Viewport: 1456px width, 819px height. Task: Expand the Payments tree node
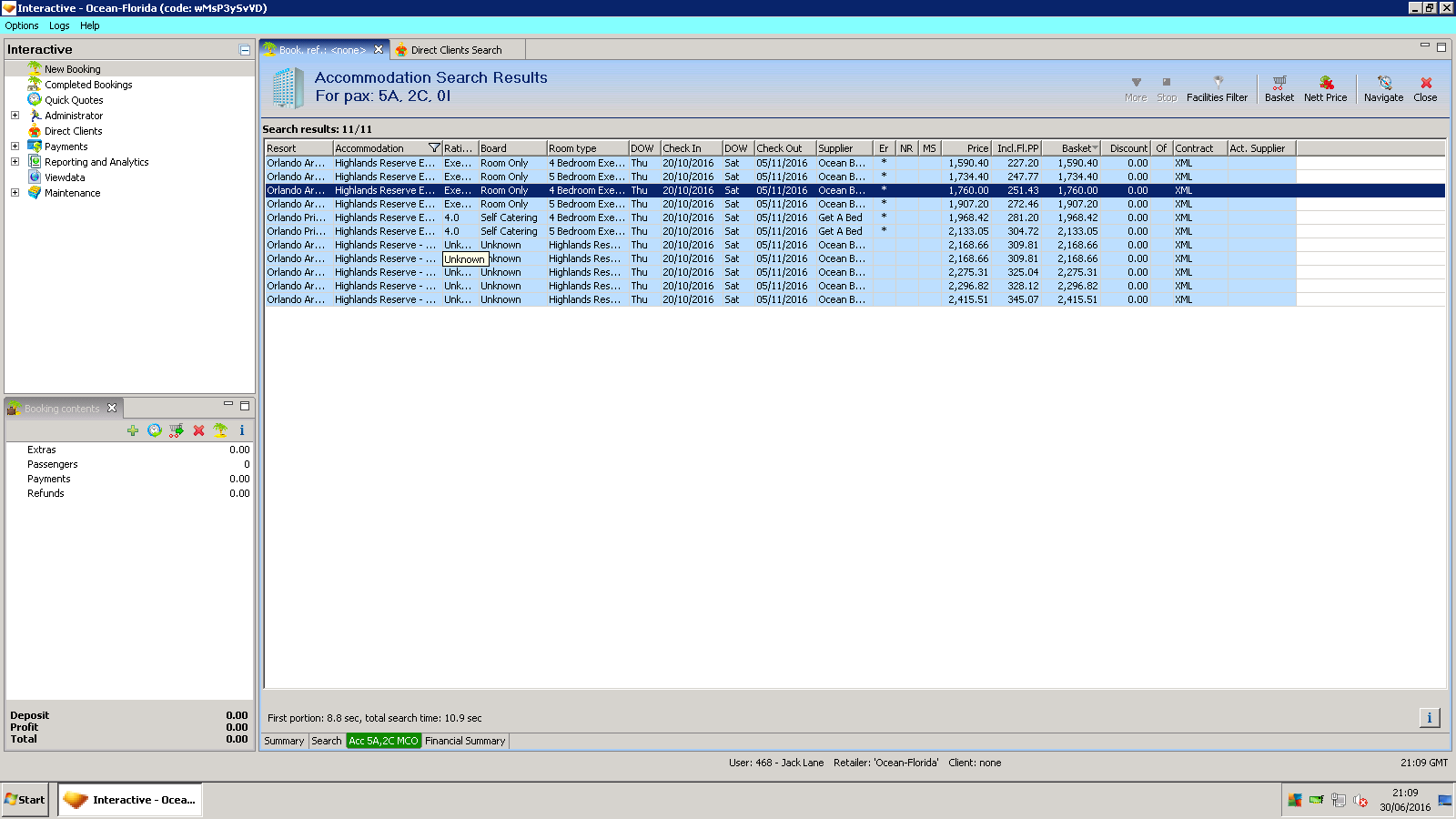(x=15, y=147)
